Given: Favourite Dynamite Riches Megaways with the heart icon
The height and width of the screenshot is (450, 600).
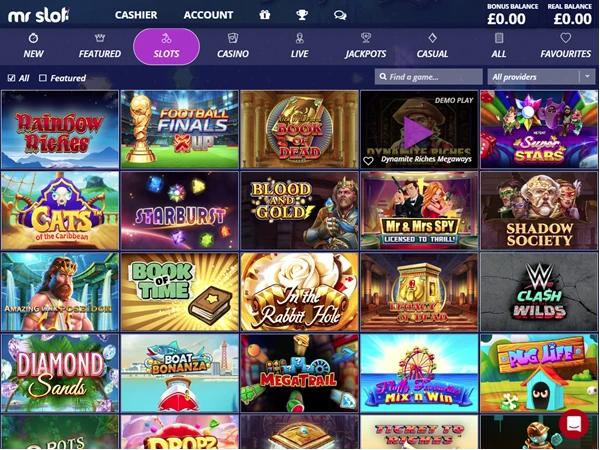Looking at the screenshot, I should [x=368, y=161].
